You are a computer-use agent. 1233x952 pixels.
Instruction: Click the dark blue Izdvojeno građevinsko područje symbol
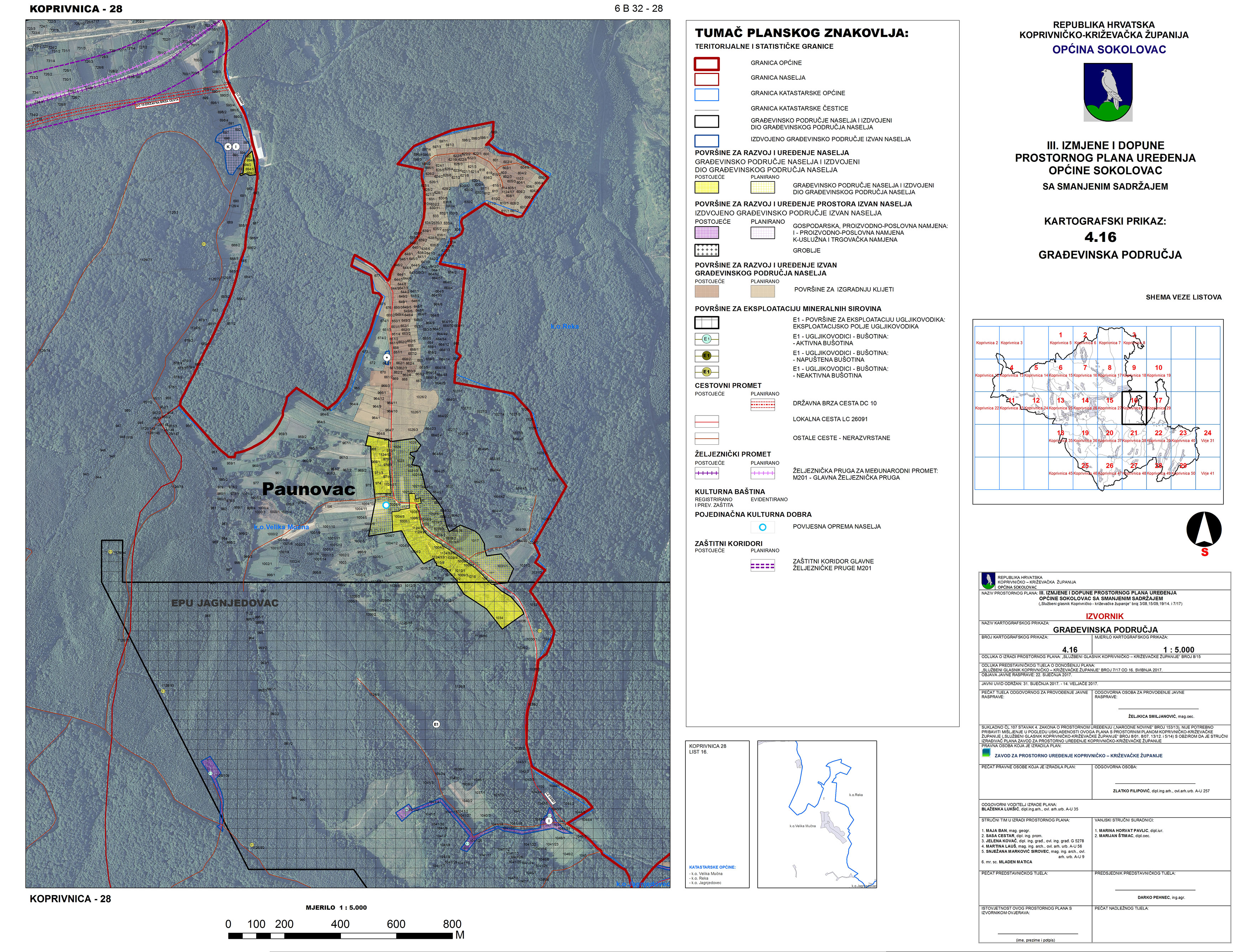[x=706, y=141]
